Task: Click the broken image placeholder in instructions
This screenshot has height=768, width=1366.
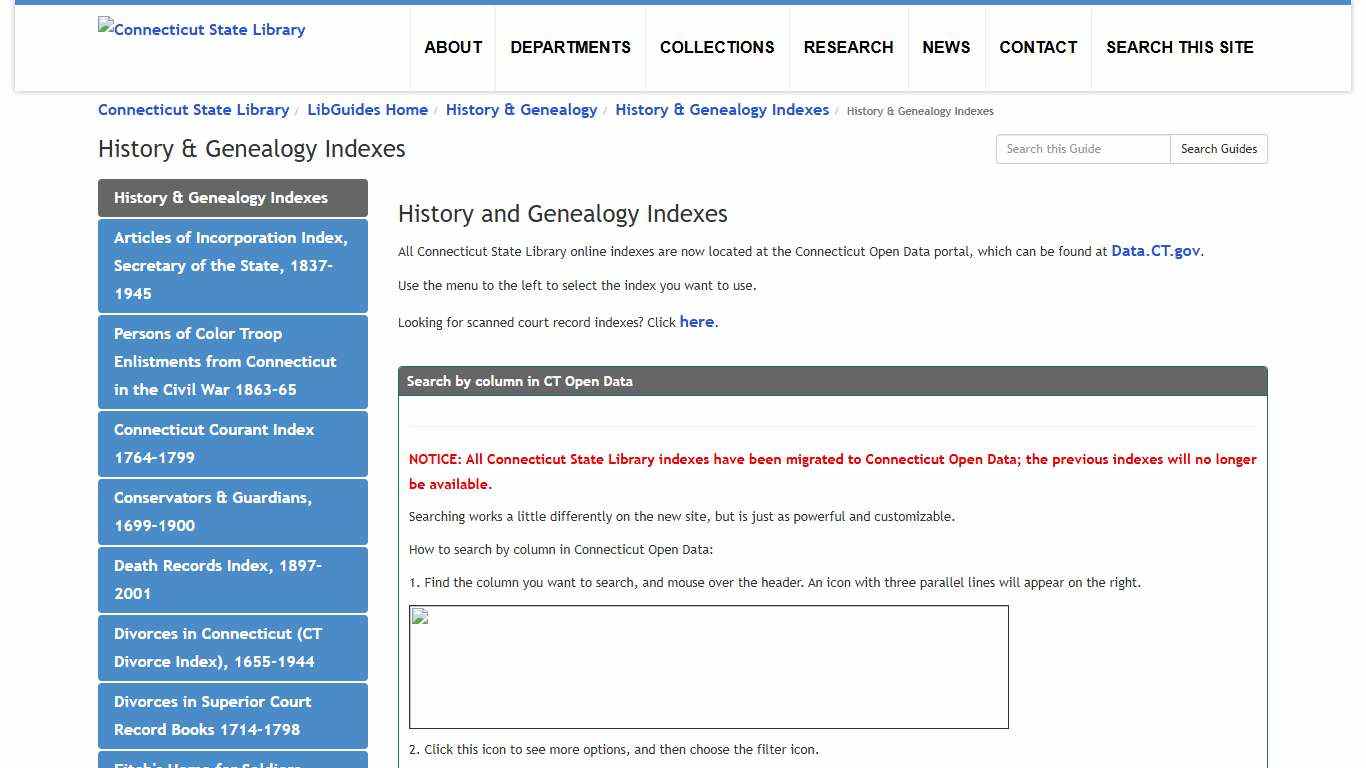Action: (710, 666)
